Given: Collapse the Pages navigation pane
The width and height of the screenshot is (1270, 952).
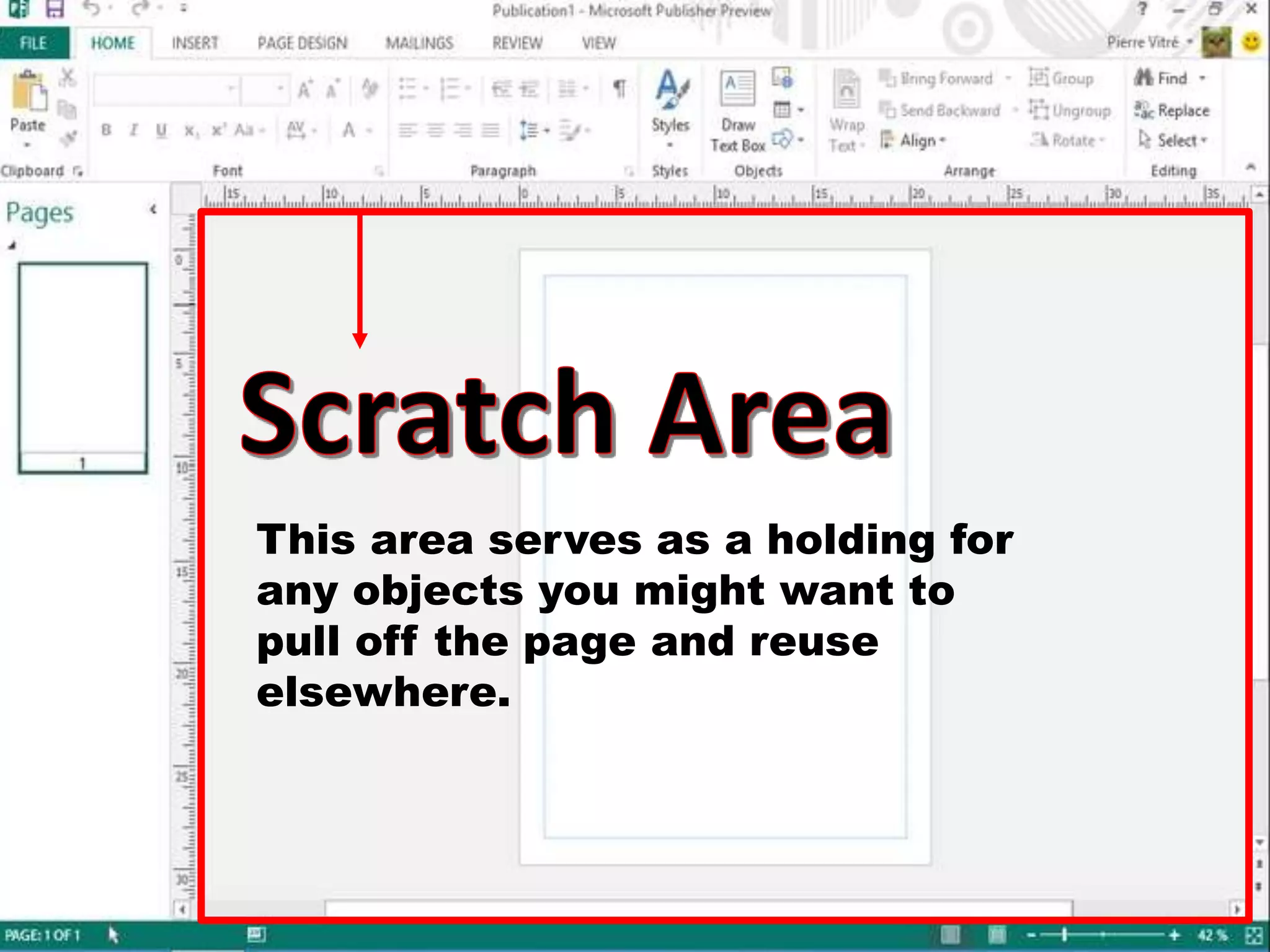Looking at the screenshot, I should 153,209.
